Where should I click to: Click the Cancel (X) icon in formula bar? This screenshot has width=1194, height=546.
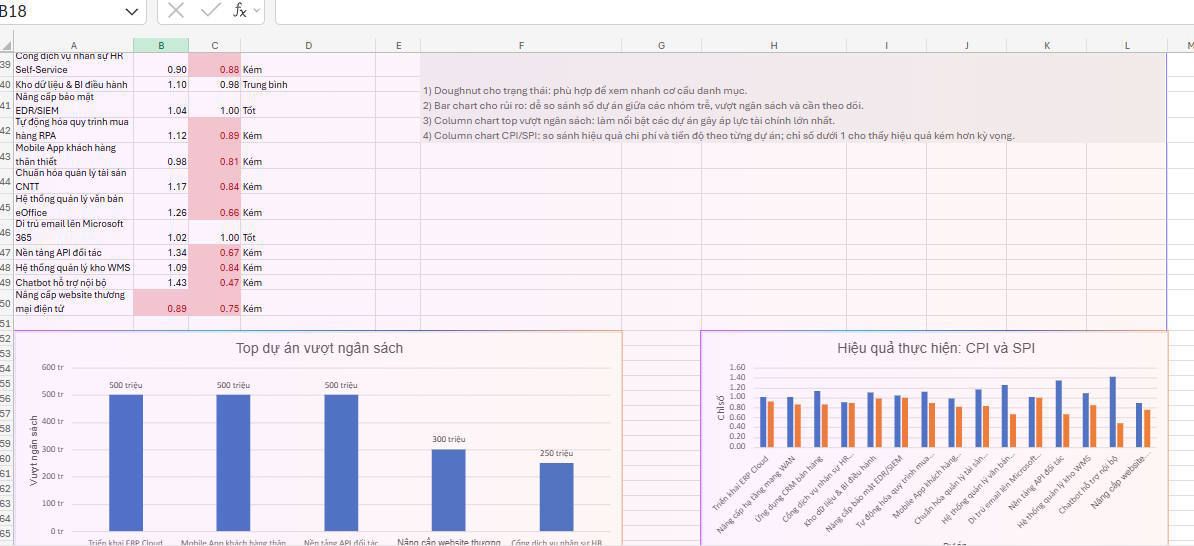point(176,10)
